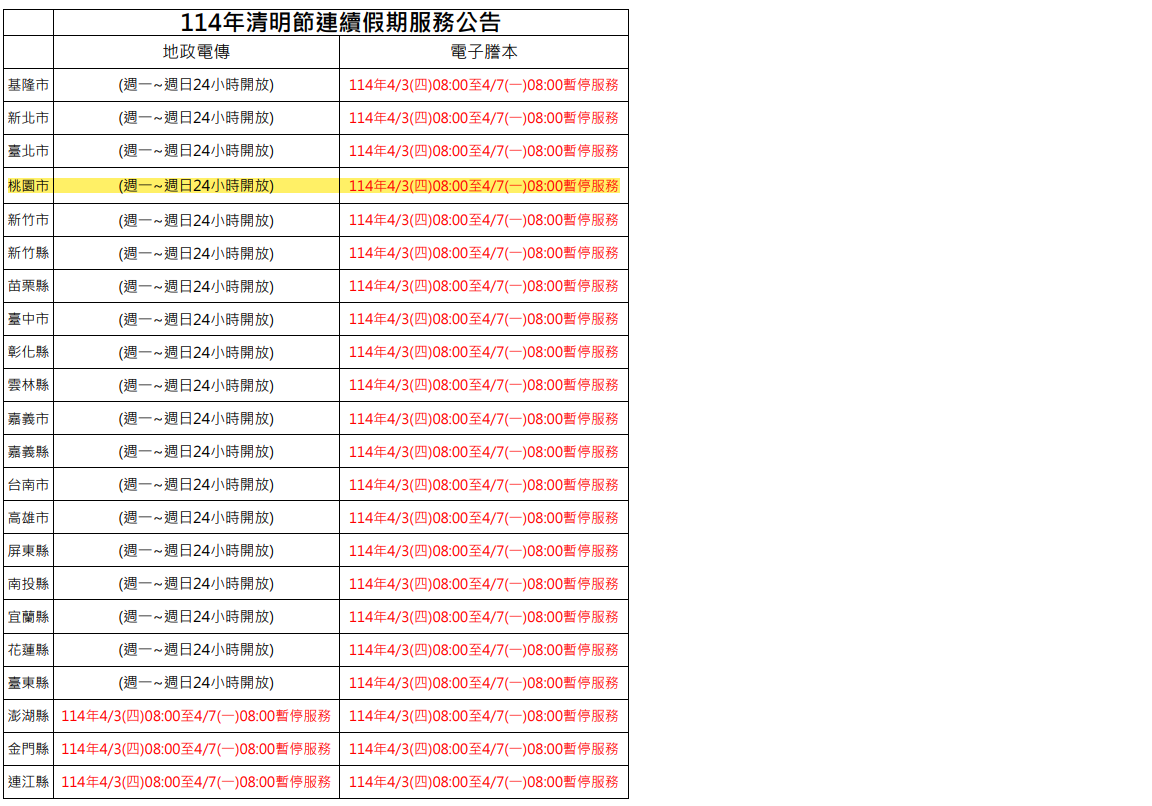Click 桃園市 highlighted 電子謄本 暫停服務 cell

tap(483, 186)
